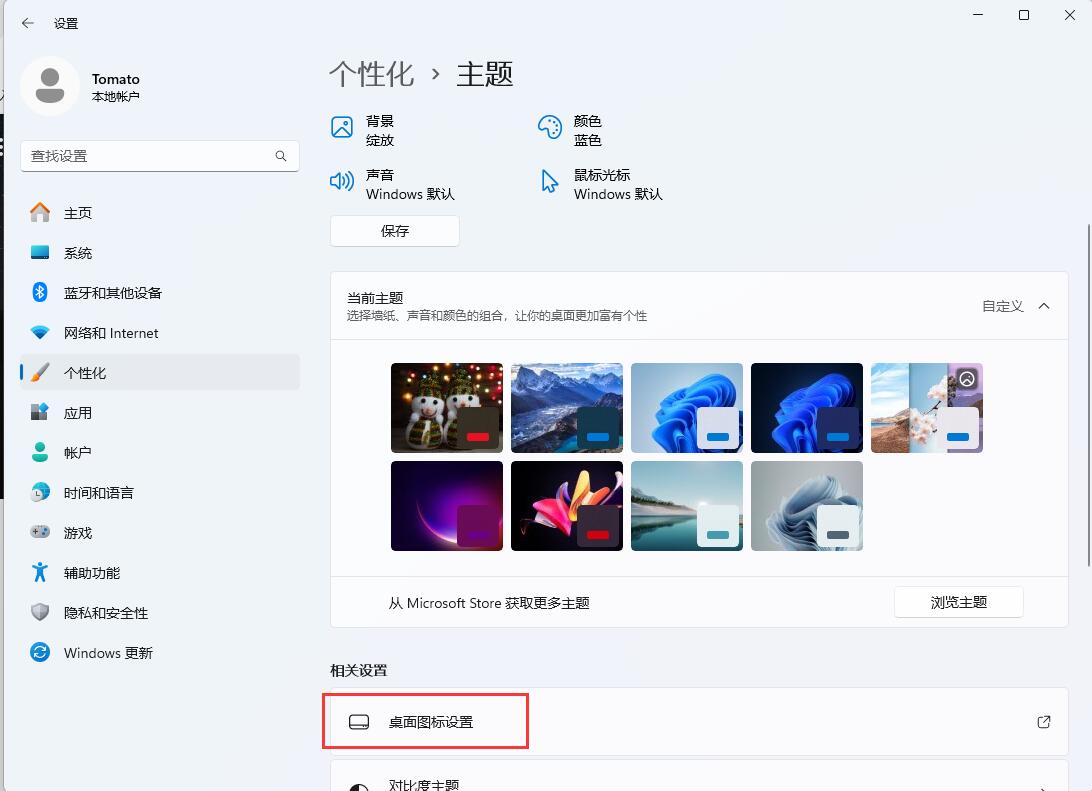Screen dimensions: 1092x791
Task: Expand the 对比度主题 row
Action: coord(1043,785)
